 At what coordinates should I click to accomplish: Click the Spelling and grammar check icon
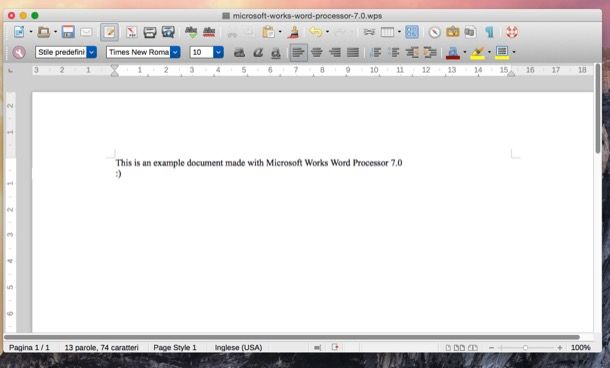click(191, 32)
